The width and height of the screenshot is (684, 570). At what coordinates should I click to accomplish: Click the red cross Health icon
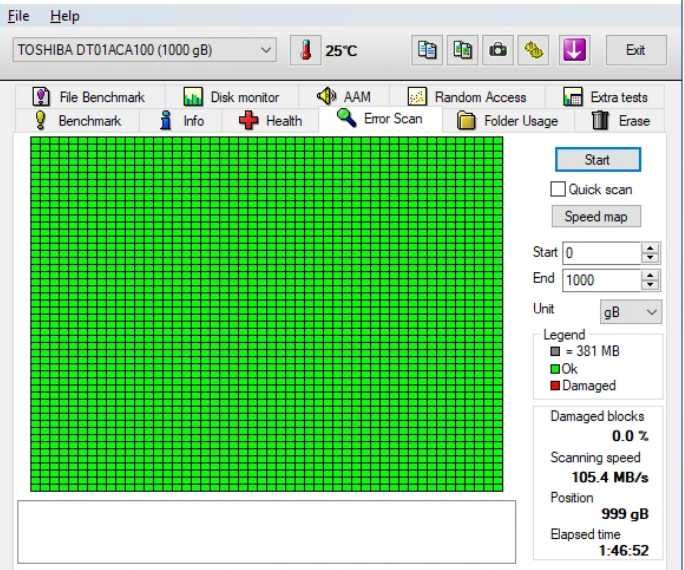tap(249, 120)
